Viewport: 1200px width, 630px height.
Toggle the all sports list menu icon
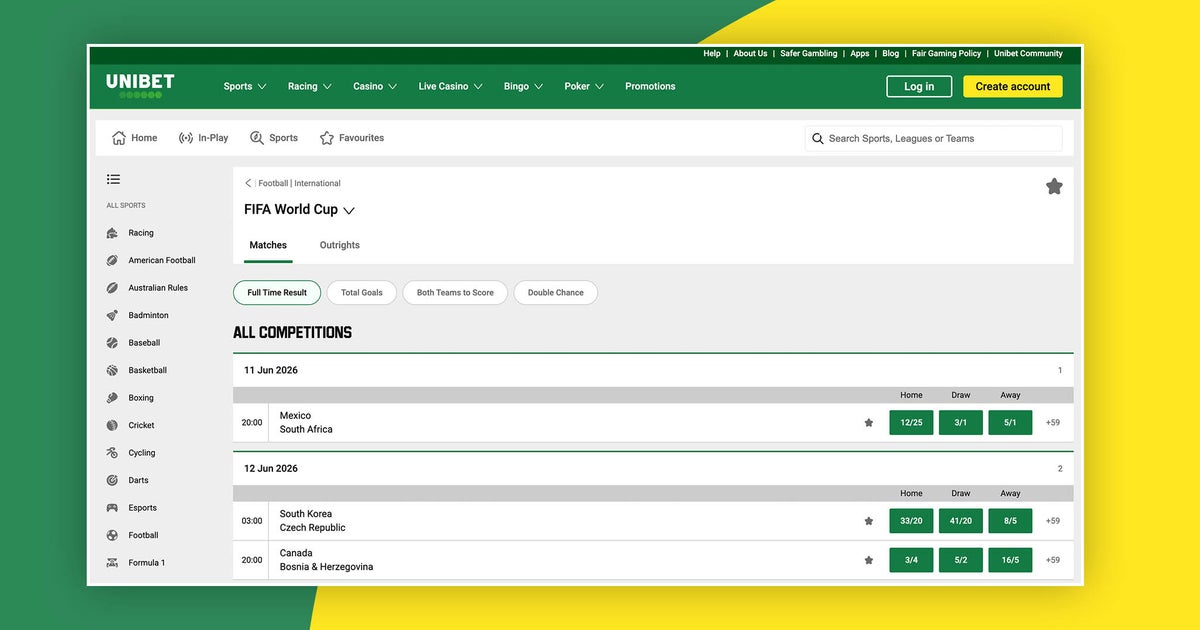point(113,179)
